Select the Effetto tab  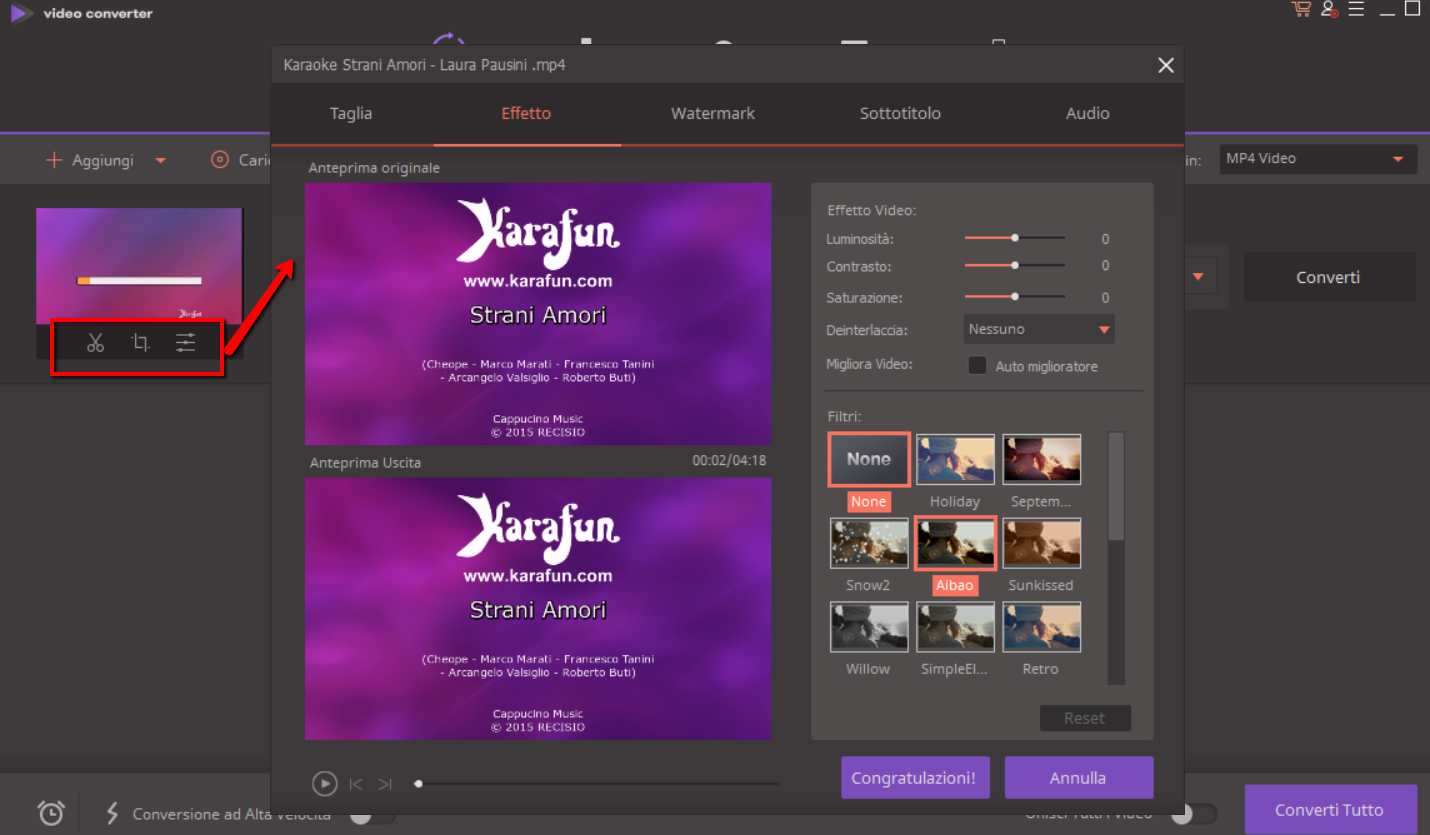coord(526,113)
